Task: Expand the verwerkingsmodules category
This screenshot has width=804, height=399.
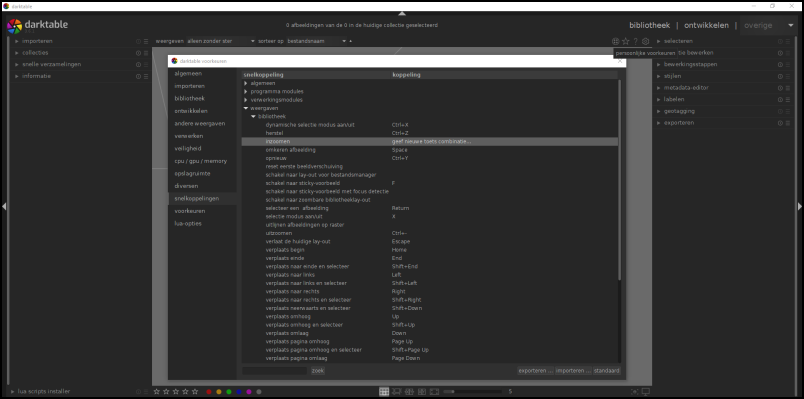Action: [x=246, y=99]
